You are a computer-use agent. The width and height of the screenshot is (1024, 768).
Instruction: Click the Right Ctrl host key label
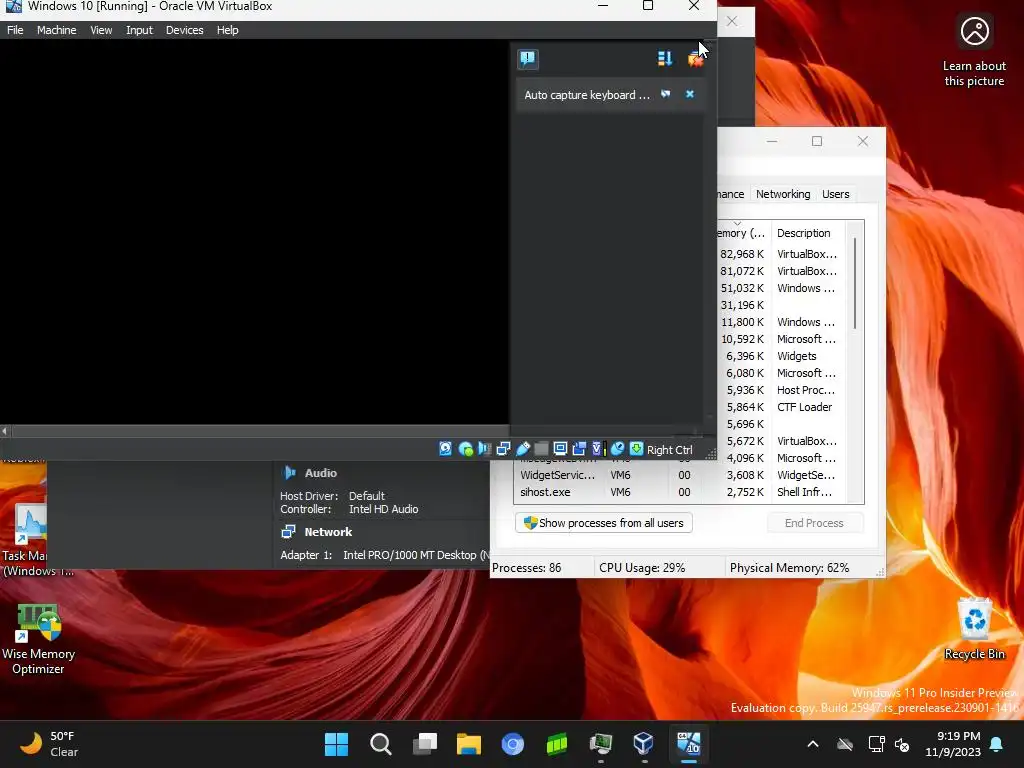669,449
